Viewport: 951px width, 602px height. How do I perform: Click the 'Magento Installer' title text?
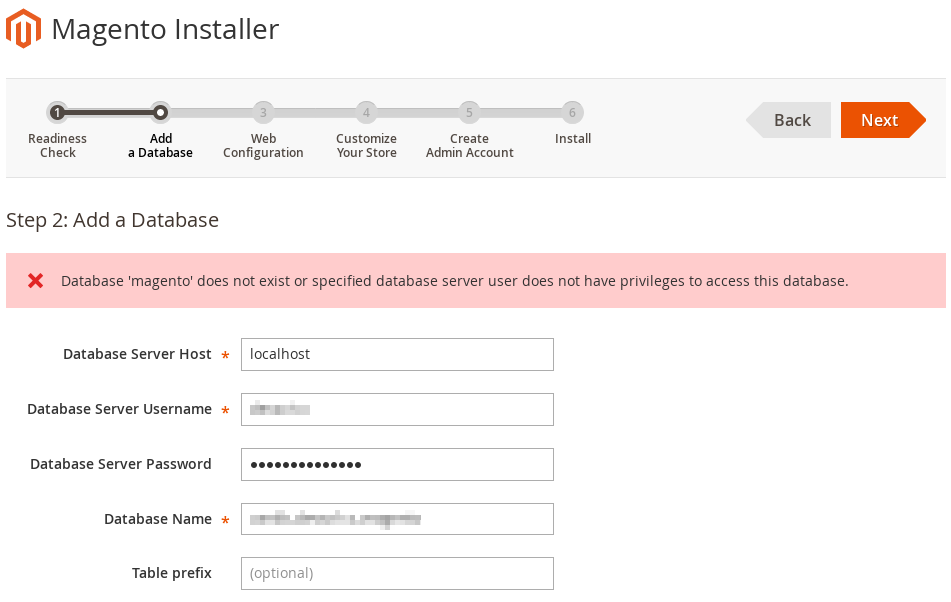pyautogui.click(x=165, y=29)
